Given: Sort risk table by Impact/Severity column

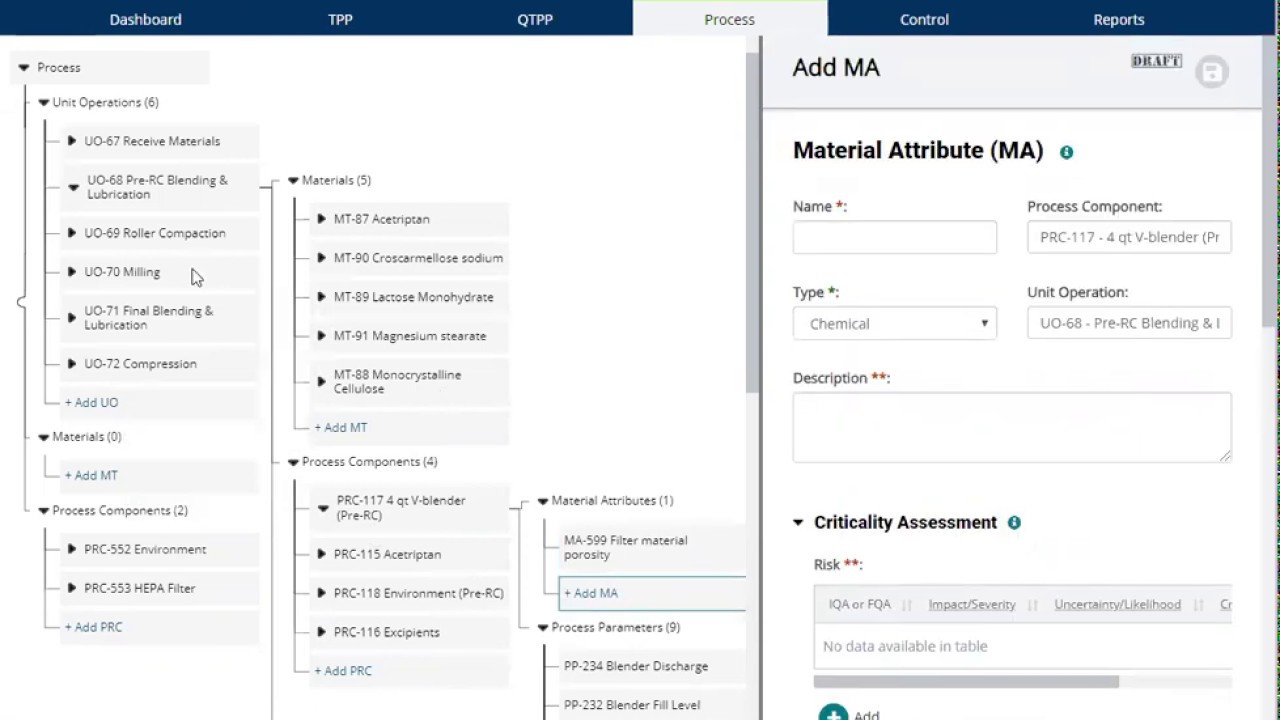Looking at the screenshot, I should point(972,605).
